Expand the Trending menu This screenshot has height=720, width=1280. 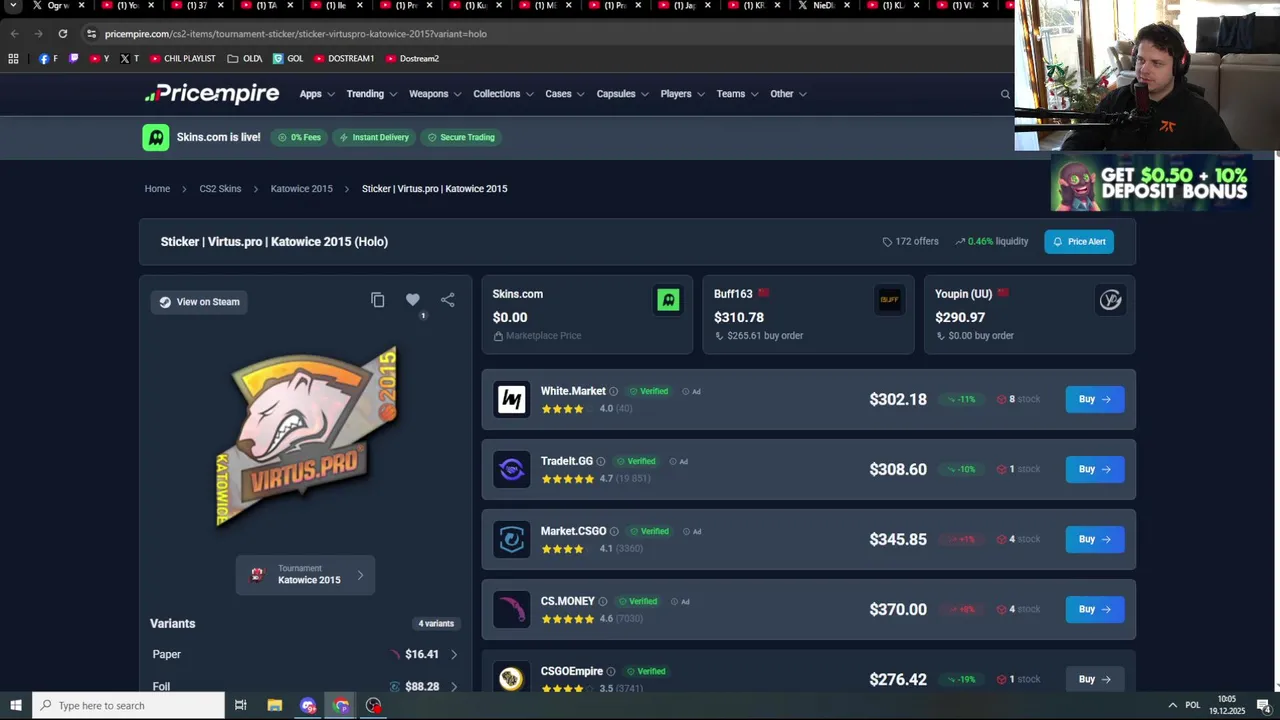pos(371,94)
